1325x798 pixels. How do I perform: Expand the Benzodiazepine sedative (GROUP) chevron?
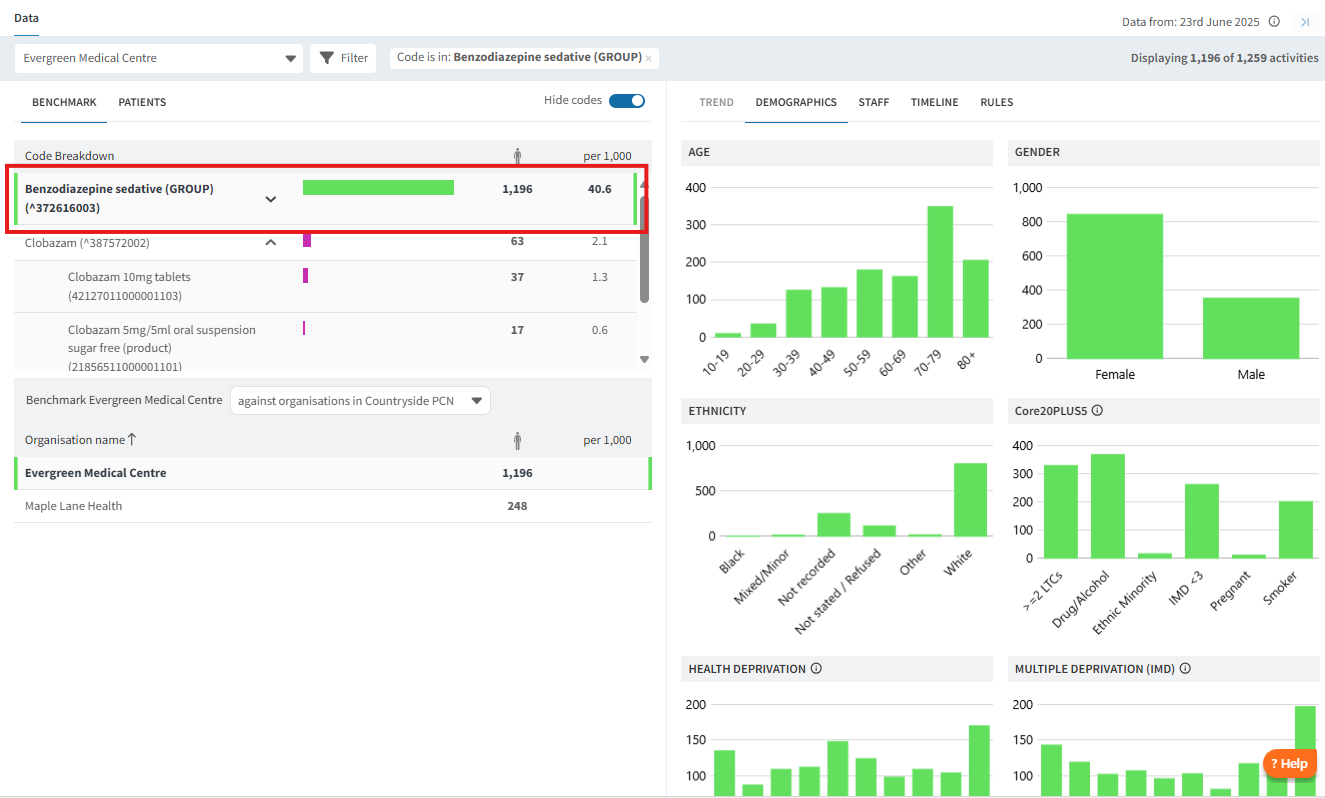(270, 199)
